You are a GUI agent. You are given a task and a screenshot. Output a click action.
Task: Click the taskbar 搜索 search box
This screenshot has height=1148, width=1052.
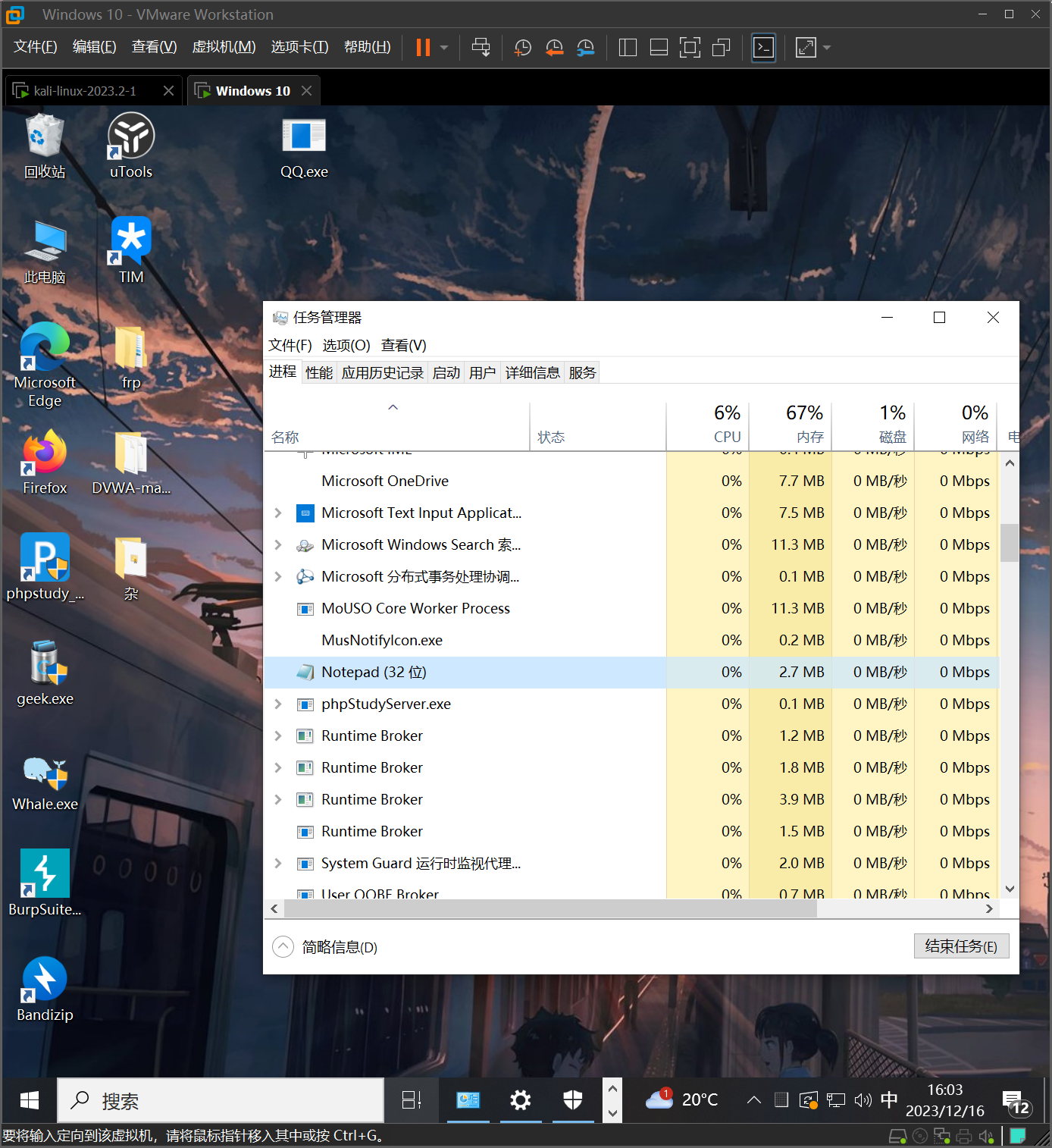coord(221,1100)
